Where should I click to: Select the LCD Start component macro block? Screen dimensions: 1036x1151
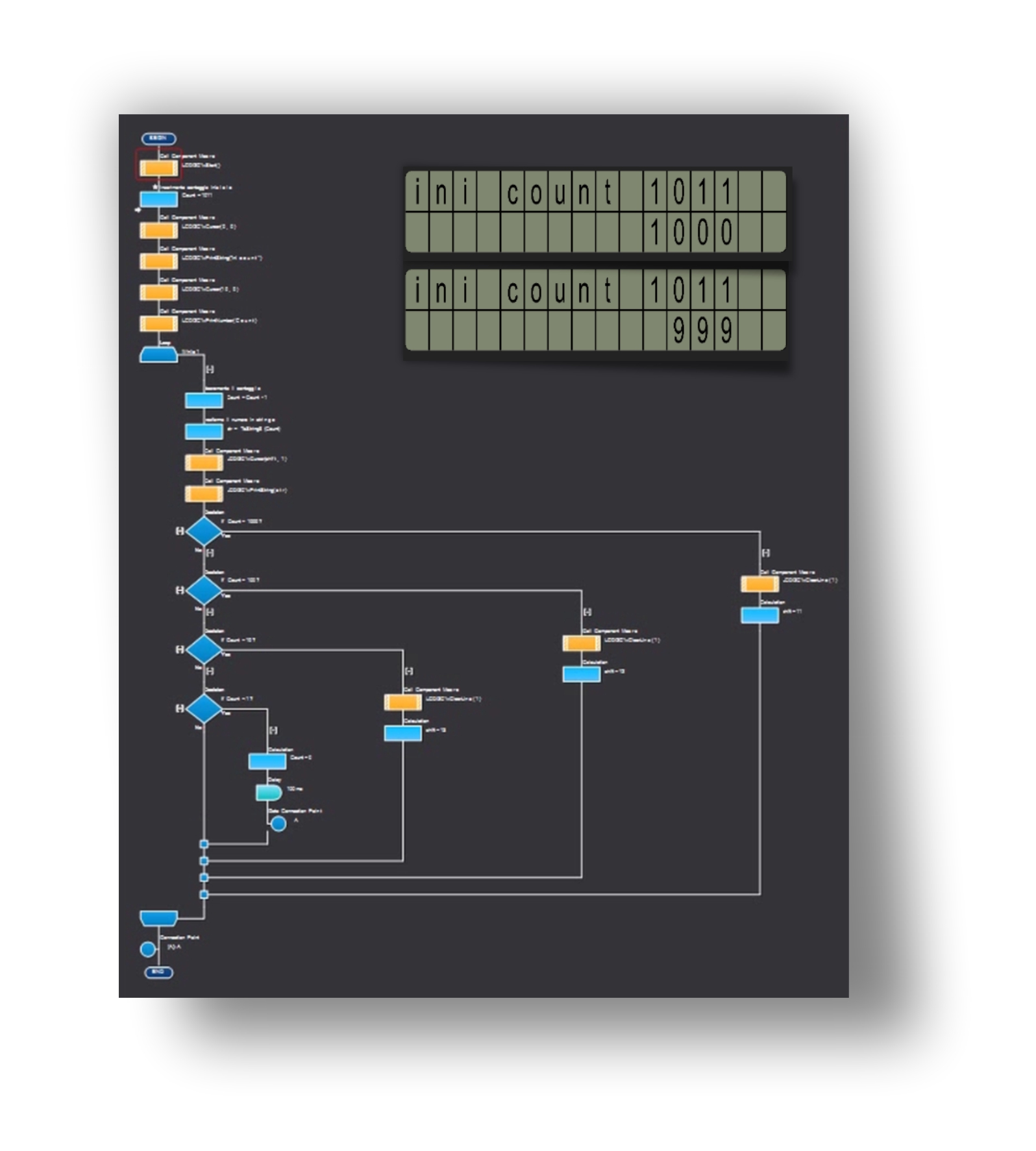[159, 168]
